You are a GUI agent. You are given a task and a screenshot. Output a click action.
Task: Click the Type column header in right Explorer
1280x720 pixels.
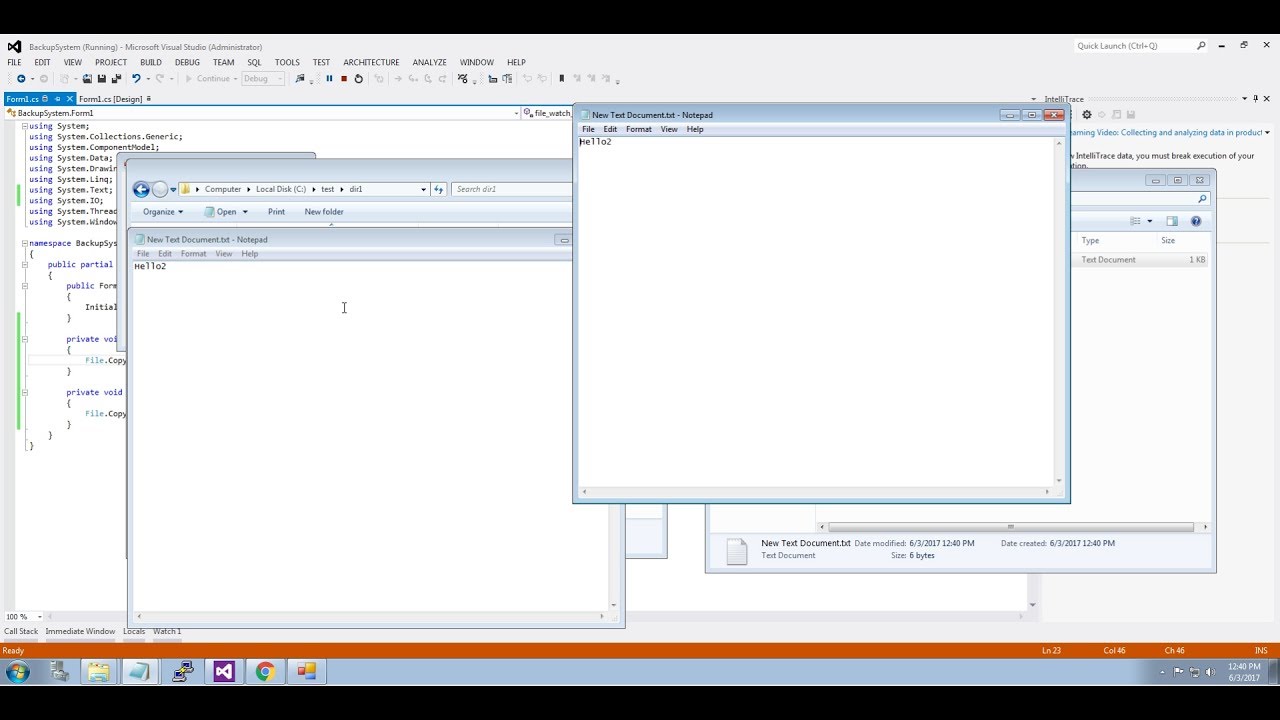point(1090,240)
